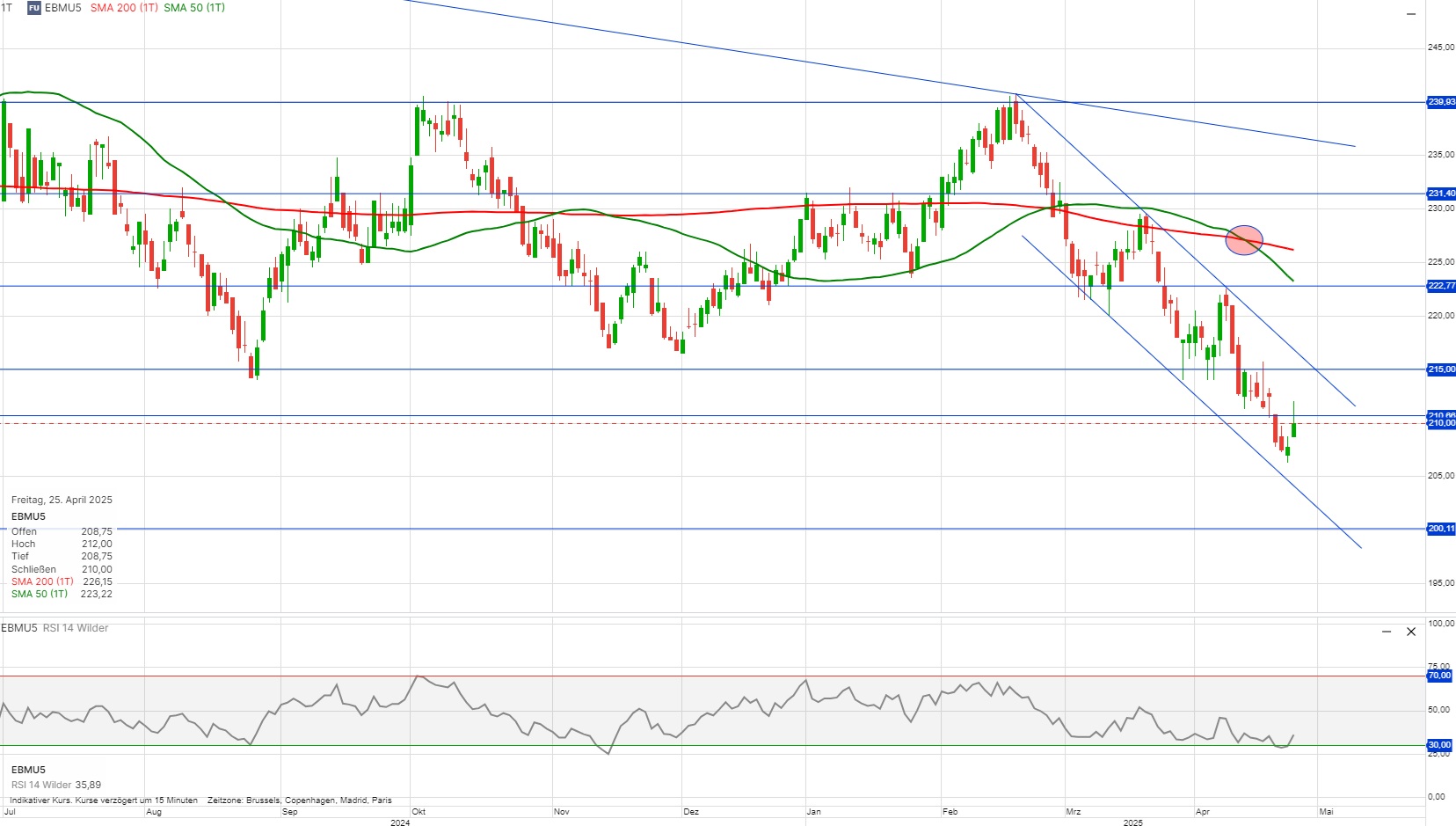Click the last green candlestick on chart
Image resolution: width=1456 pixels, height=826 pixels.
[1293, 429]
